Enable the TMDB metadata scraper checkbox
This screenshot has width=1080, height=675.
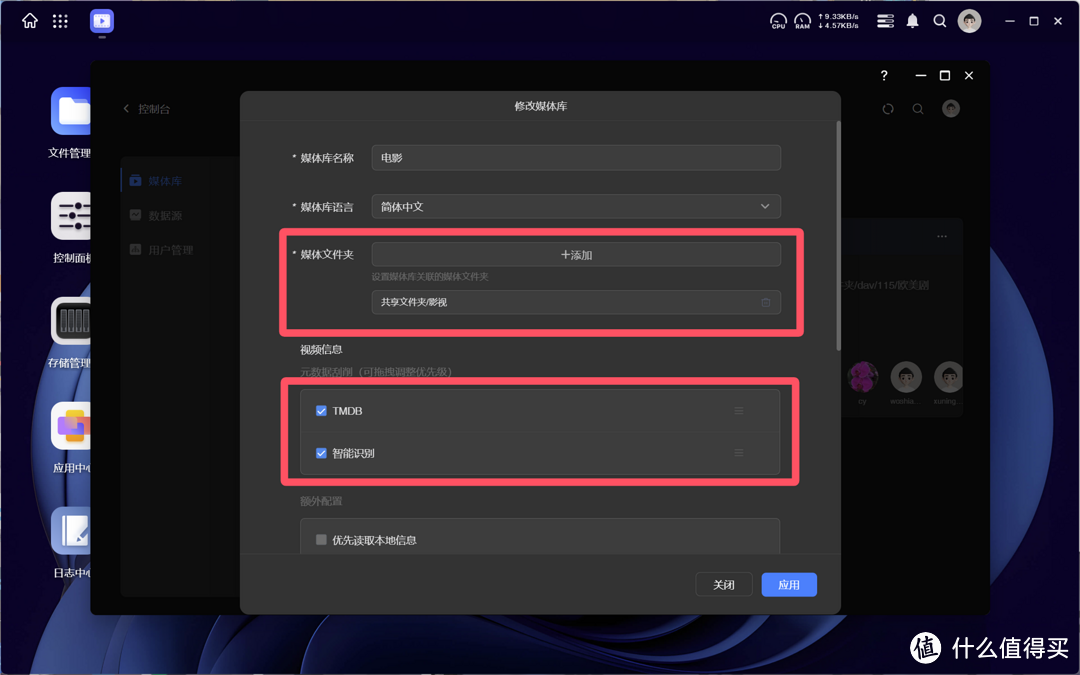(x=321, y=410)
